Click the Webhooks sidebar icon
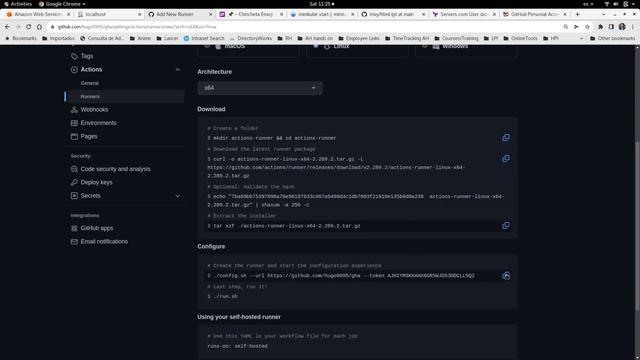This screenshot has height=360, width=640. [x=74, y=110]
